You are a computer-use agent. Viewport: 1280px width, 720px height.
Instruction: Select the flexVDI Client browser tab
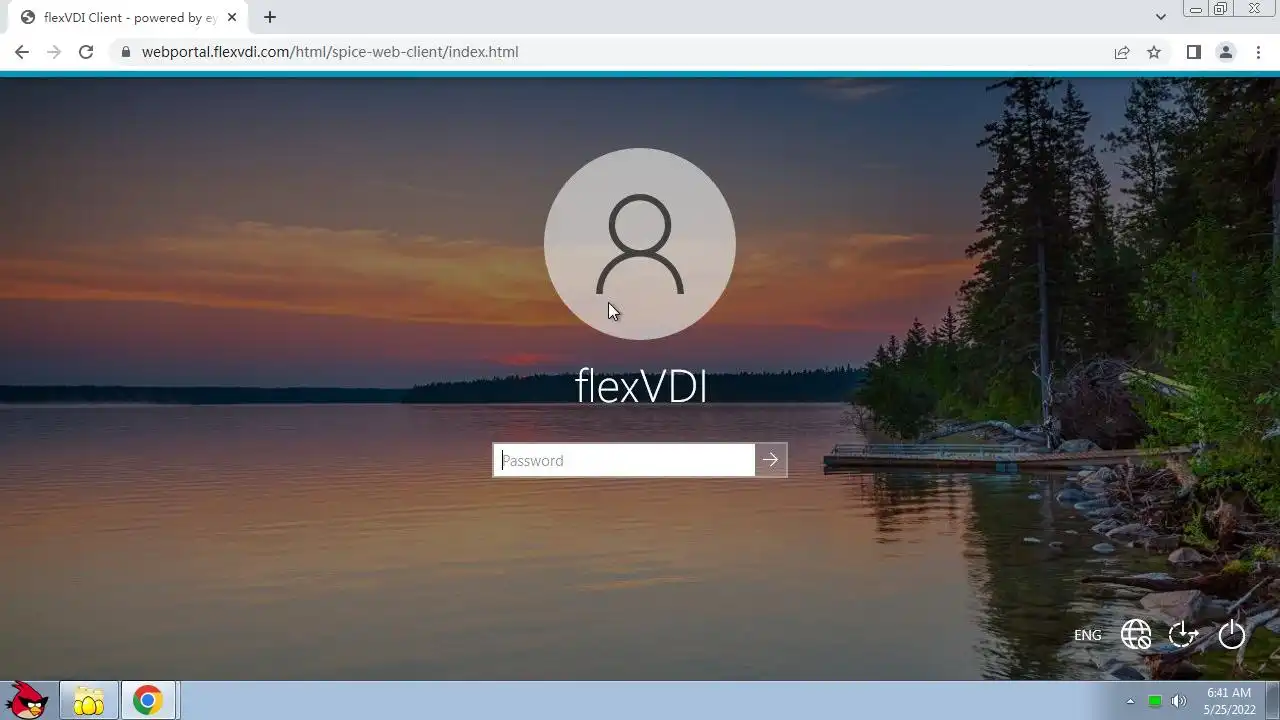127,17
